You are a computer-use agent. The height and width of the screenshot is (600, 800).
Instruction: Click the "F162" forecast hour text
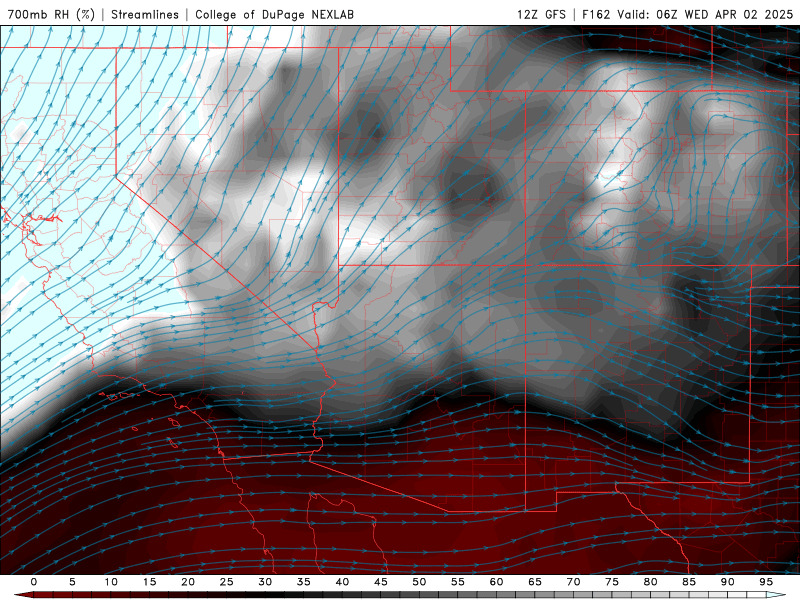point(596,14)
